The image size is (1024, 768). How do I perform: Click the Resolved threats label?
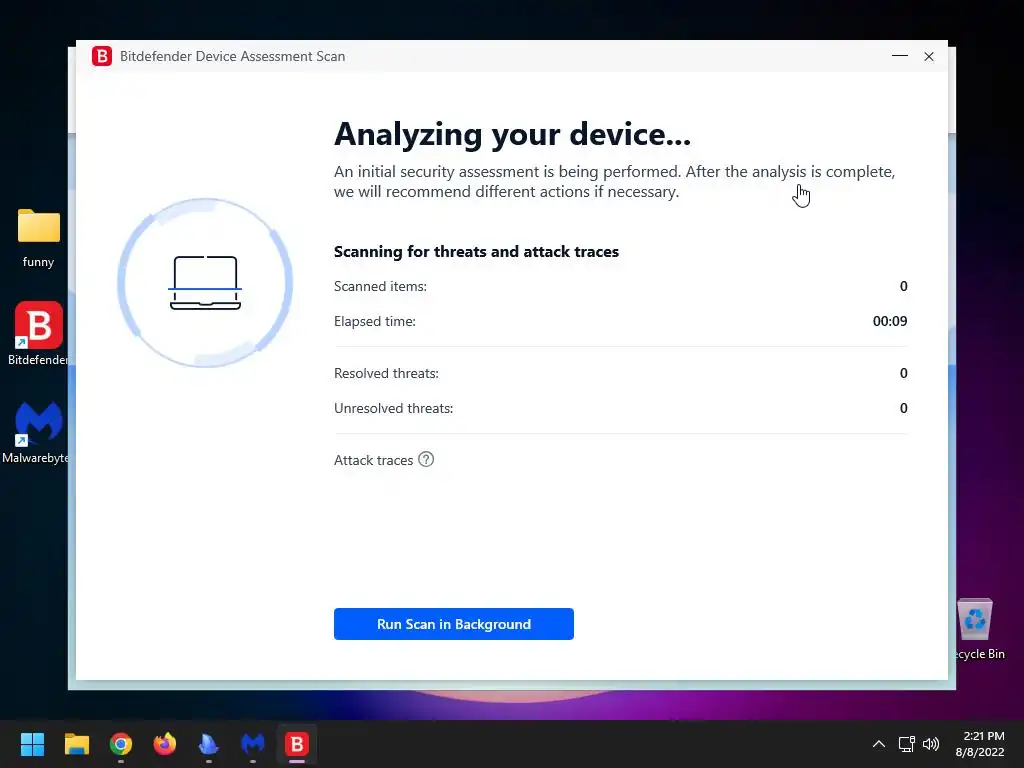point(386,373)
